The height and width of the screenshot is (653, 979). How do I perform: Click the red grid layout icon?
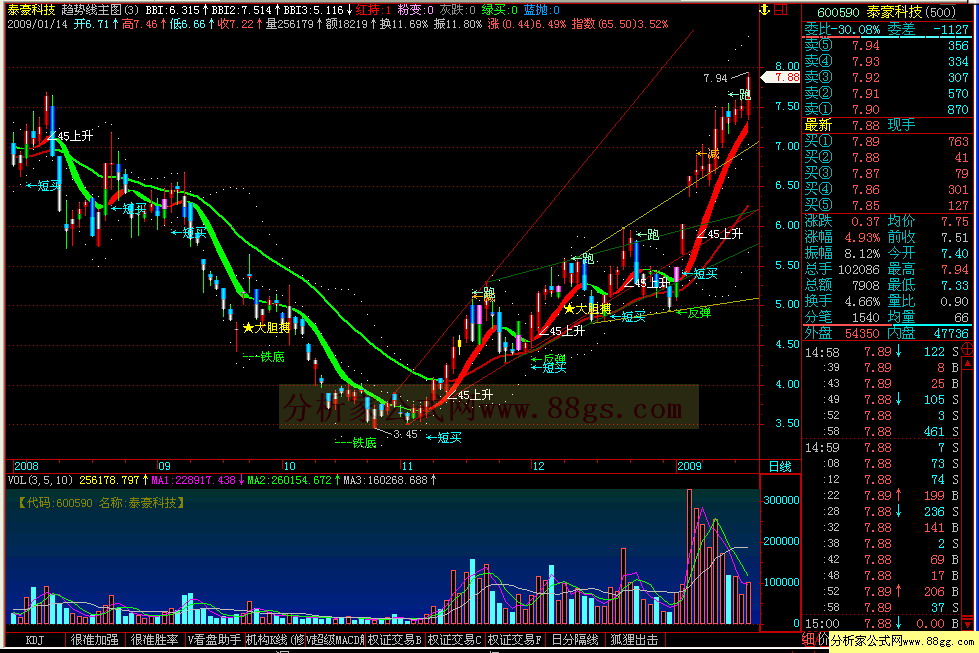coord(780,10)
